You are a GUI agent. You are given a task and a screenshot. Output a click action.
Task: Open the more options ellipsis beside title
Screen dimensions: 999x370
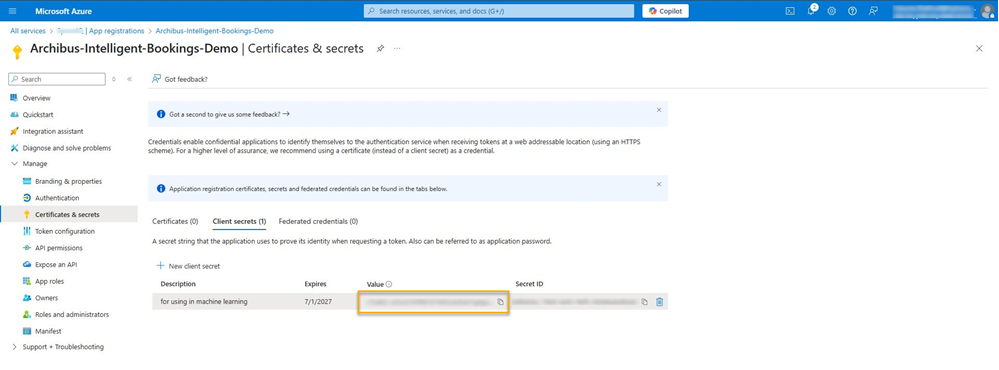397,48
